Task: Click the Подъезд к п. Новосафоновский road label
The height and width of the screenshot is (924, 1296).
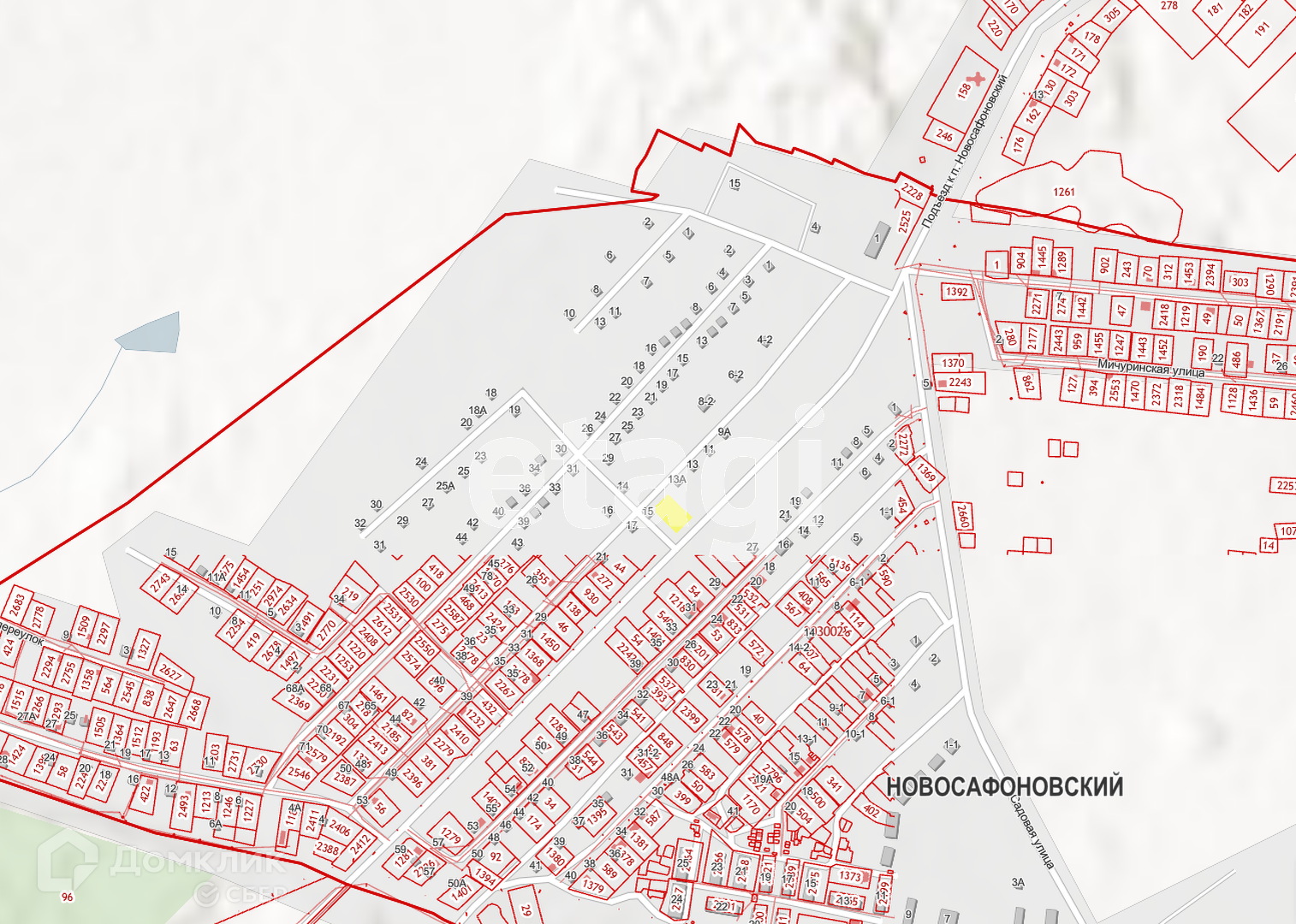Action: pyautogui.click(x=964, y=151)
